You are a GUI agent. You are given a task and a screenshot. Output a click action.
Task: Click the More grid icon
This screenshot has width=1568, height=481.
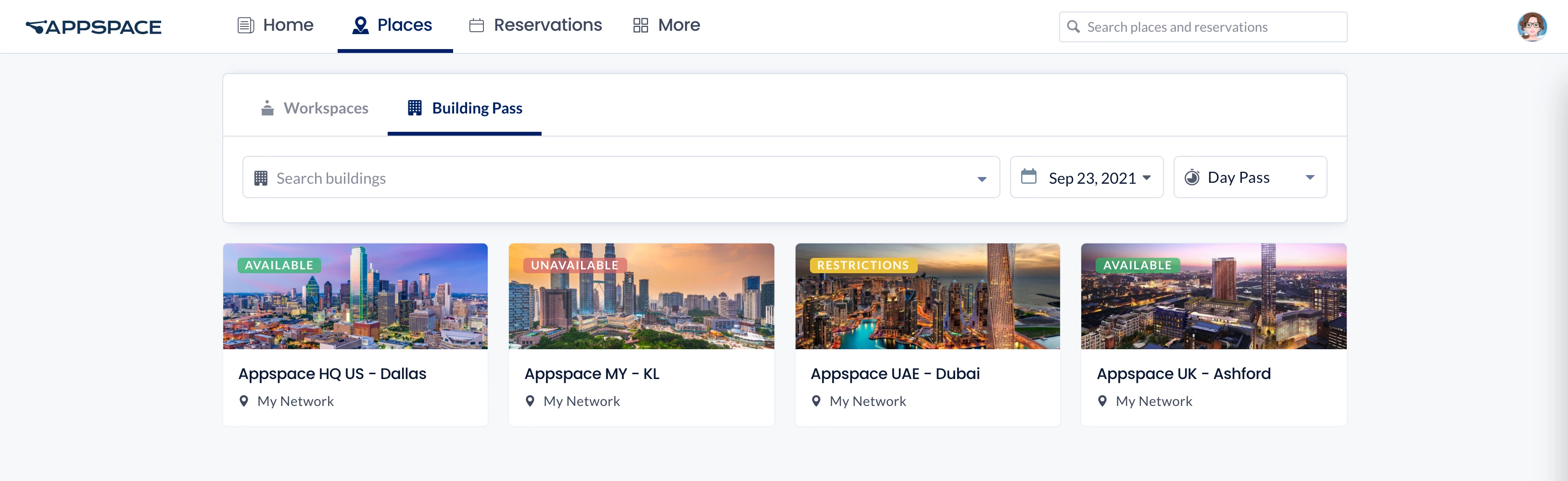[x=640, y=25]
